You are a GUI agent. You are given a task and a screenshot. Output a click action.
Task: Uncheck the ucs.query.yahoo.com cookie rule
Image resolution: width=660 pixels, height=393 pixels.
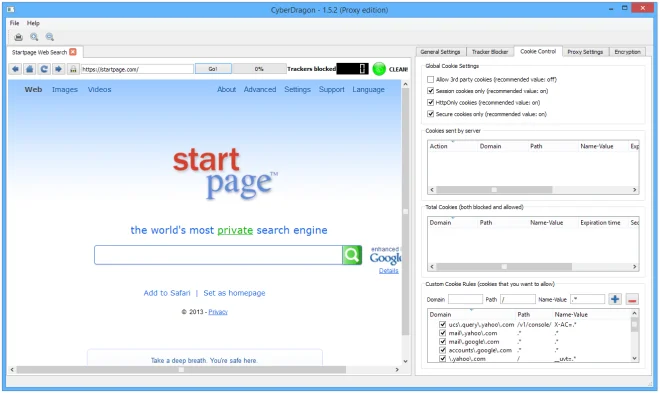pos(442,324)
